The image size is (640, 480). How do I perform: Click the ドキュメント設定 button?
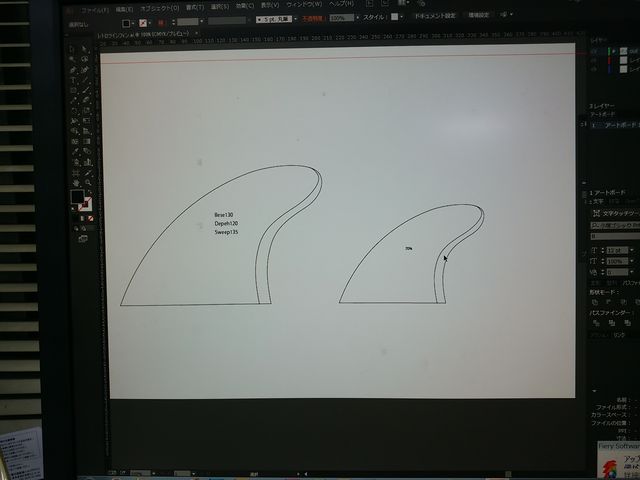[x=435, y=16]
